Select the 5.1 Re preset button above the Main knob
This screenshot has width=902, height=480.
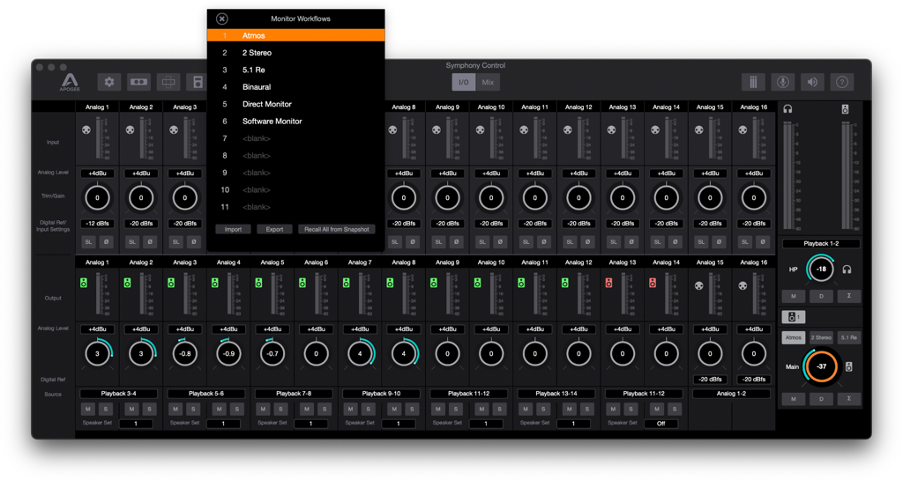(849, 337)
